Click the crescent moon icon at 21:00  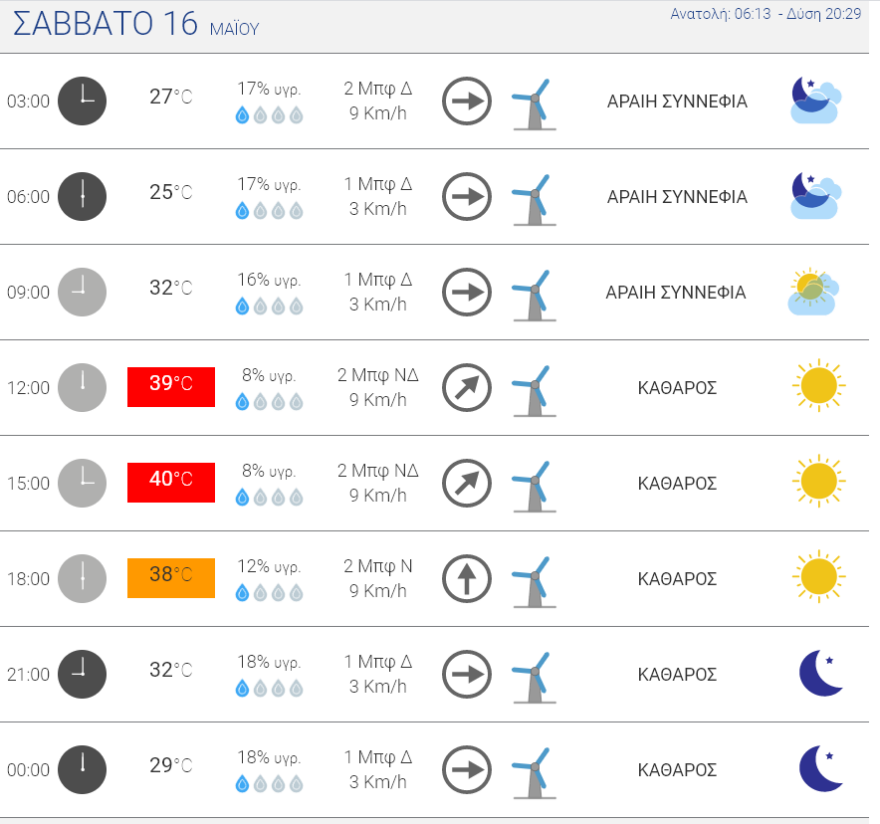coord(821,674)
